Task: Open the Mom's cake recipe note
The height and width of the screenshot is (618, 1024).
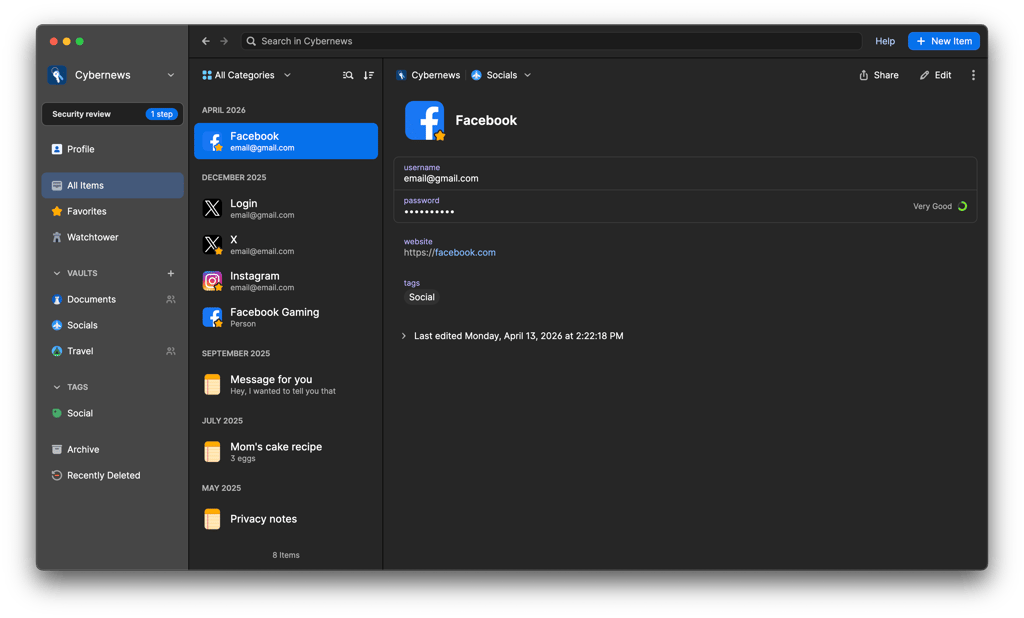Action: (286, 451)
